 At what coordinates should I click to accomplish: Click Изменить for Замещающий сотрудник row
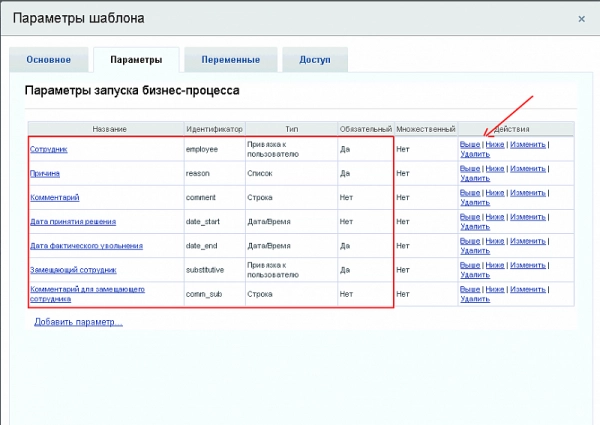pos(527,265)
